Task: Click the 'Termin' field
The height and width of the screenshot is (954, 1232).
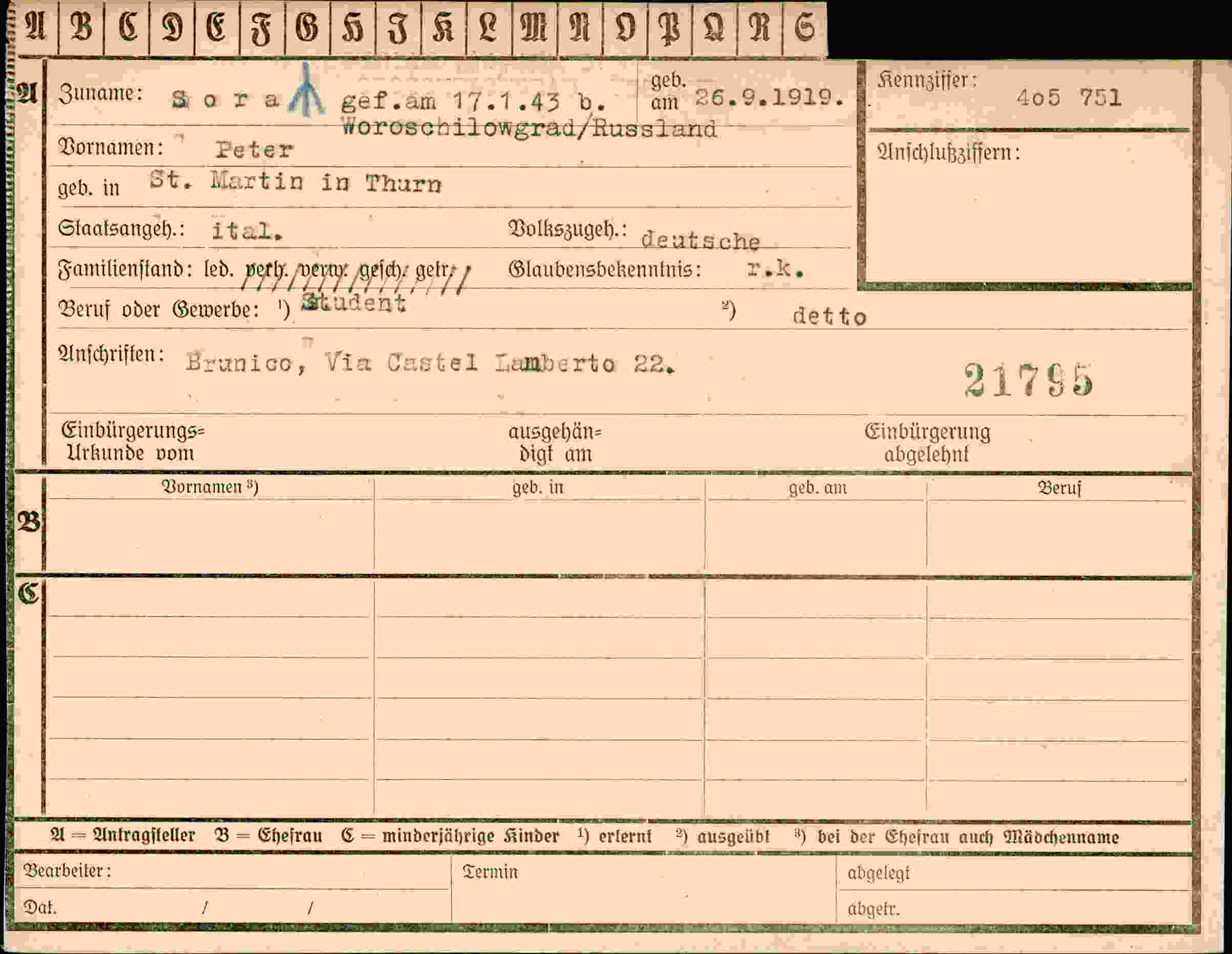Action: pyautogui.click(x=643, y=888)
